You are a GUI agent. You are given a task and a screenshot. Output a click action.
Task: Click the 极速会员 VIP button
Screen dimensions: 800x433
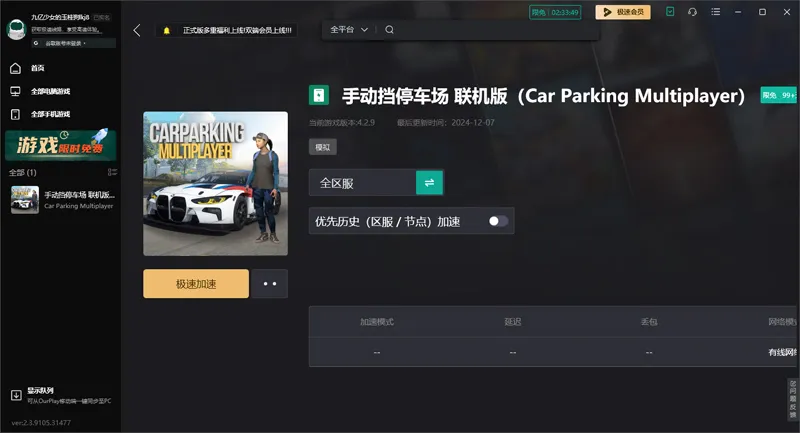pos(623,12)
